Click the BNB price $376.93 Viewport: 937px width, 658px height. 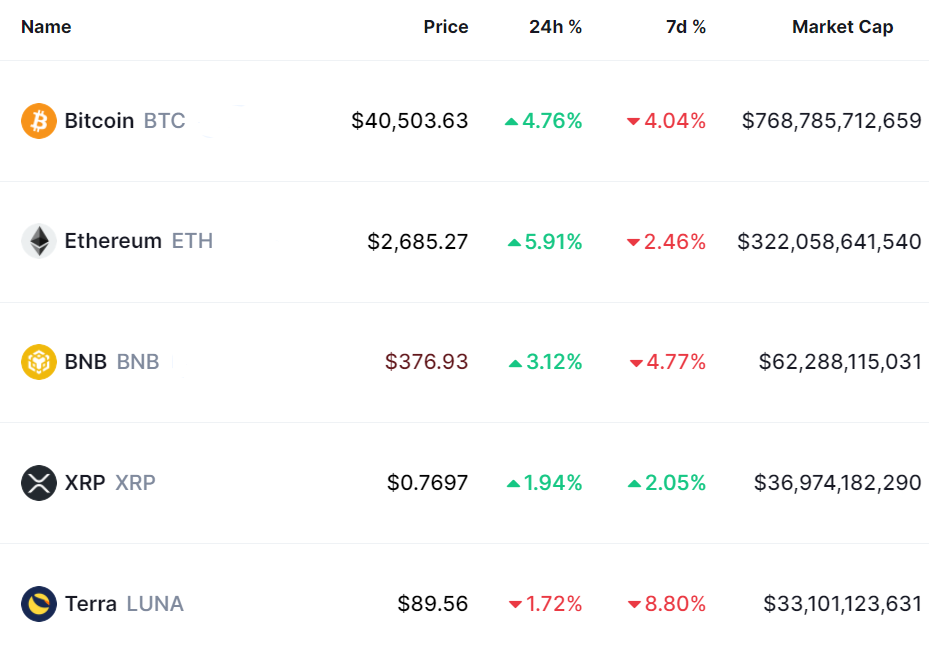tap(426, 361)
